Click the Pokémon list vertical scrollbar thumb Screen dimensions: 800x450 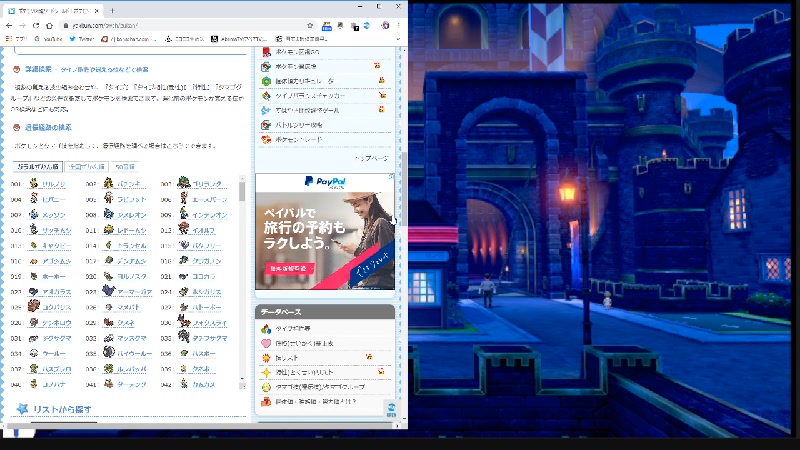(x=242, y=192)
